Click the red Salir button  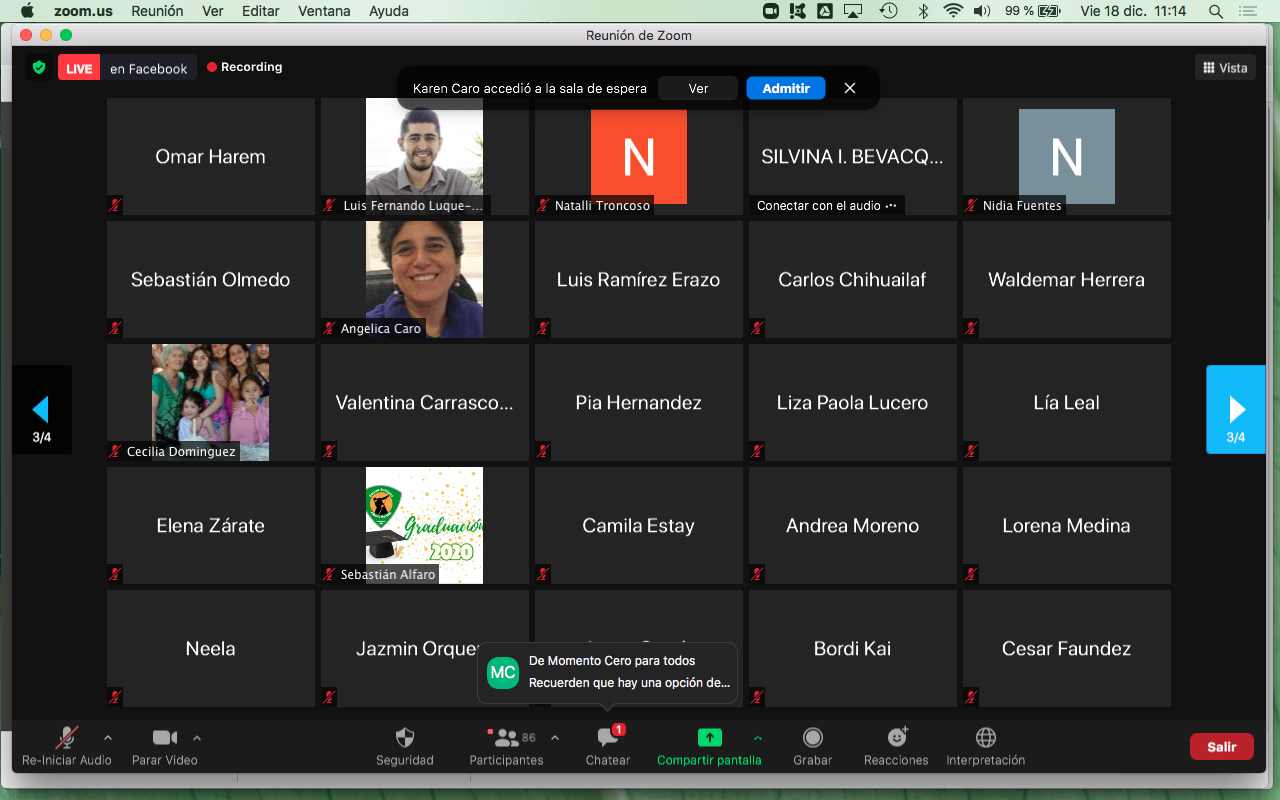point(1221,746)
